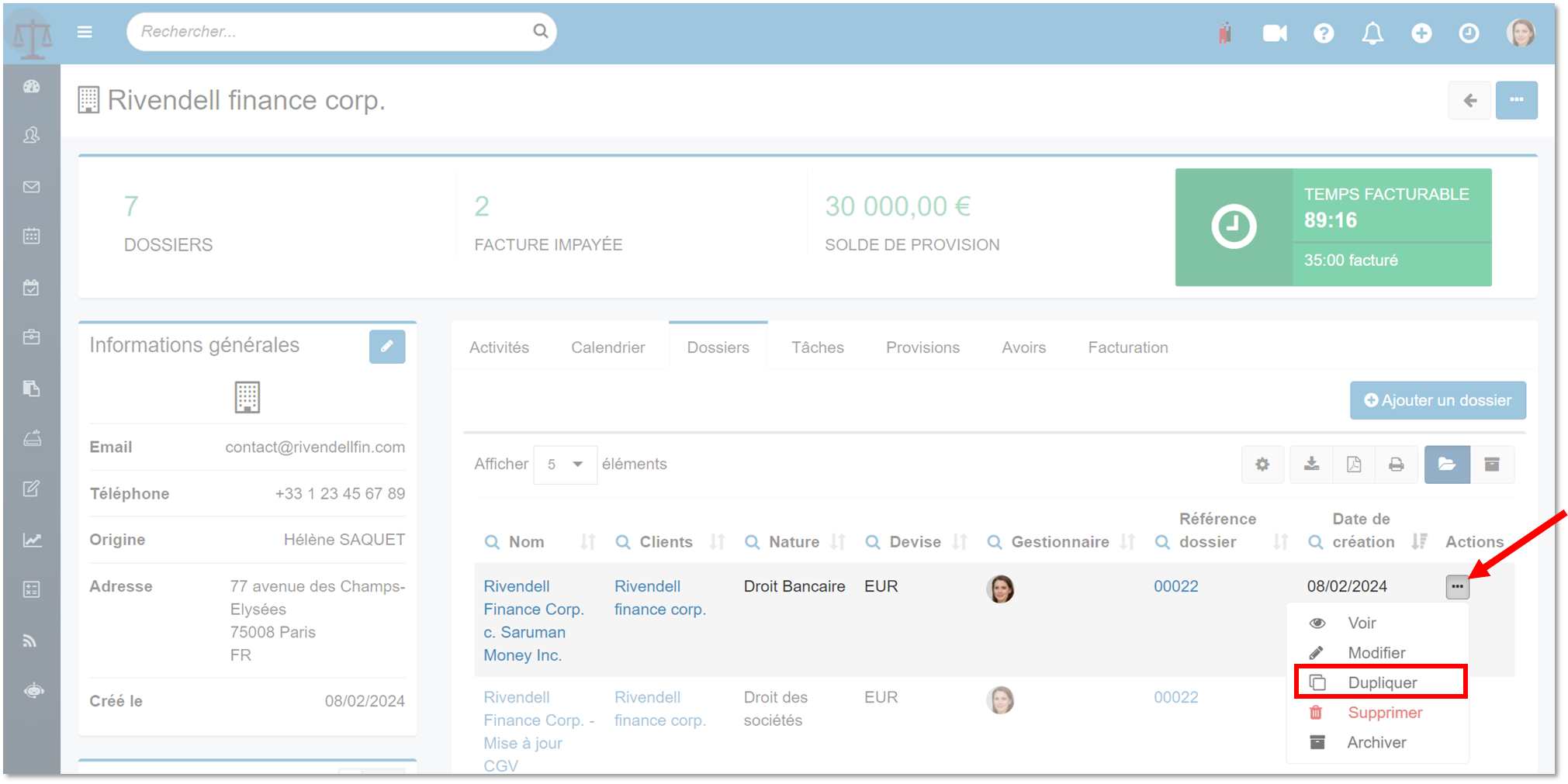
Task: Open the three-dot actions menu of the first dossier
Action: 1457,586
